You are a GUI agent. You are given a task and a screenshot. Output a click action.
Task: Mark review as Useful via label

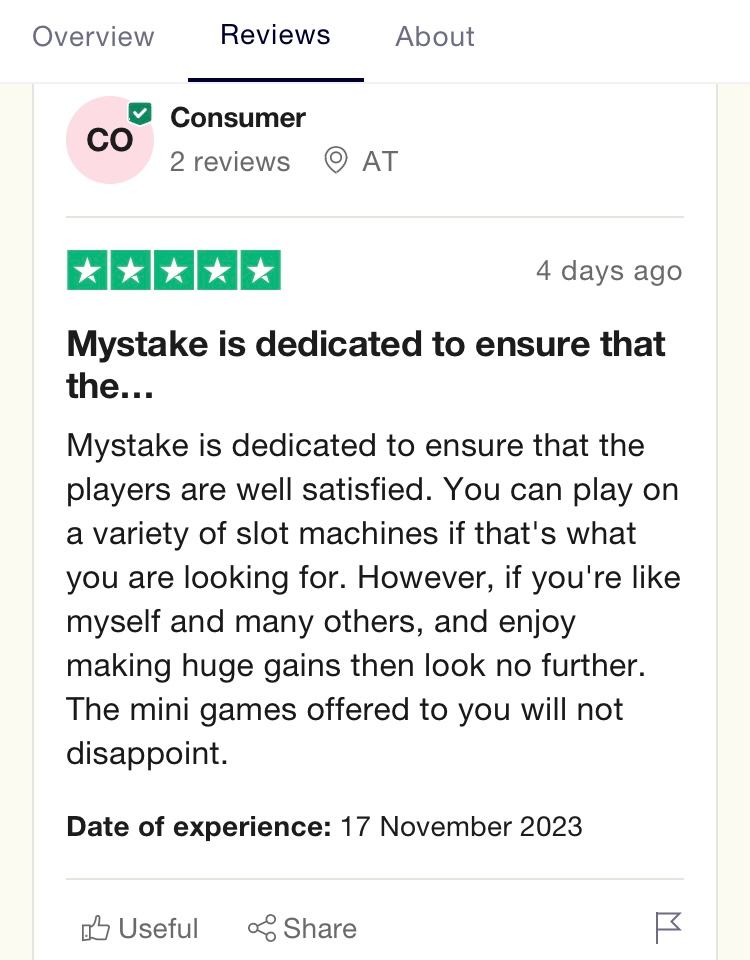pos(158,929)
